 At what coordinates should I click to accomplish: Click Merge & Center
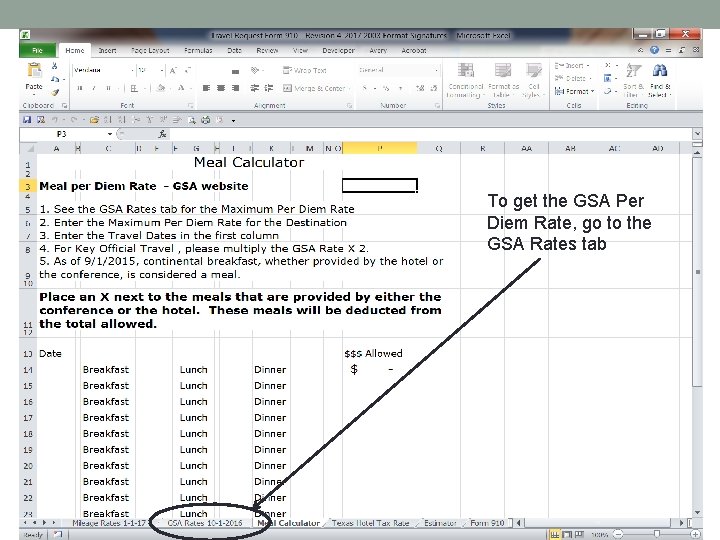click(x=315, y=88)
